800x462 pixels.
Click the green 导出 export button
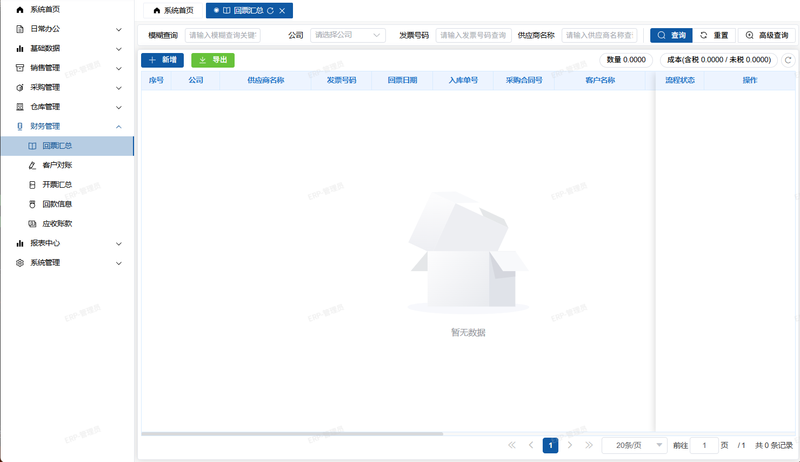click(x=213, y=60)
